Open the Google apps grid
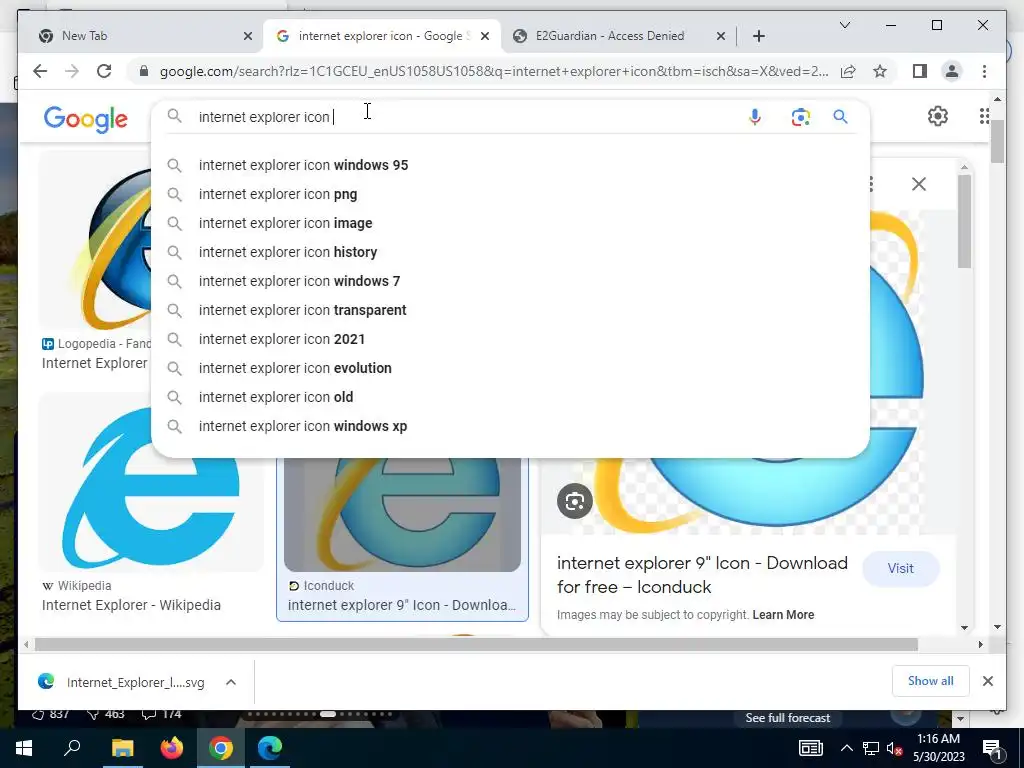The image size is (1024, 768). (x=984, y=116)
